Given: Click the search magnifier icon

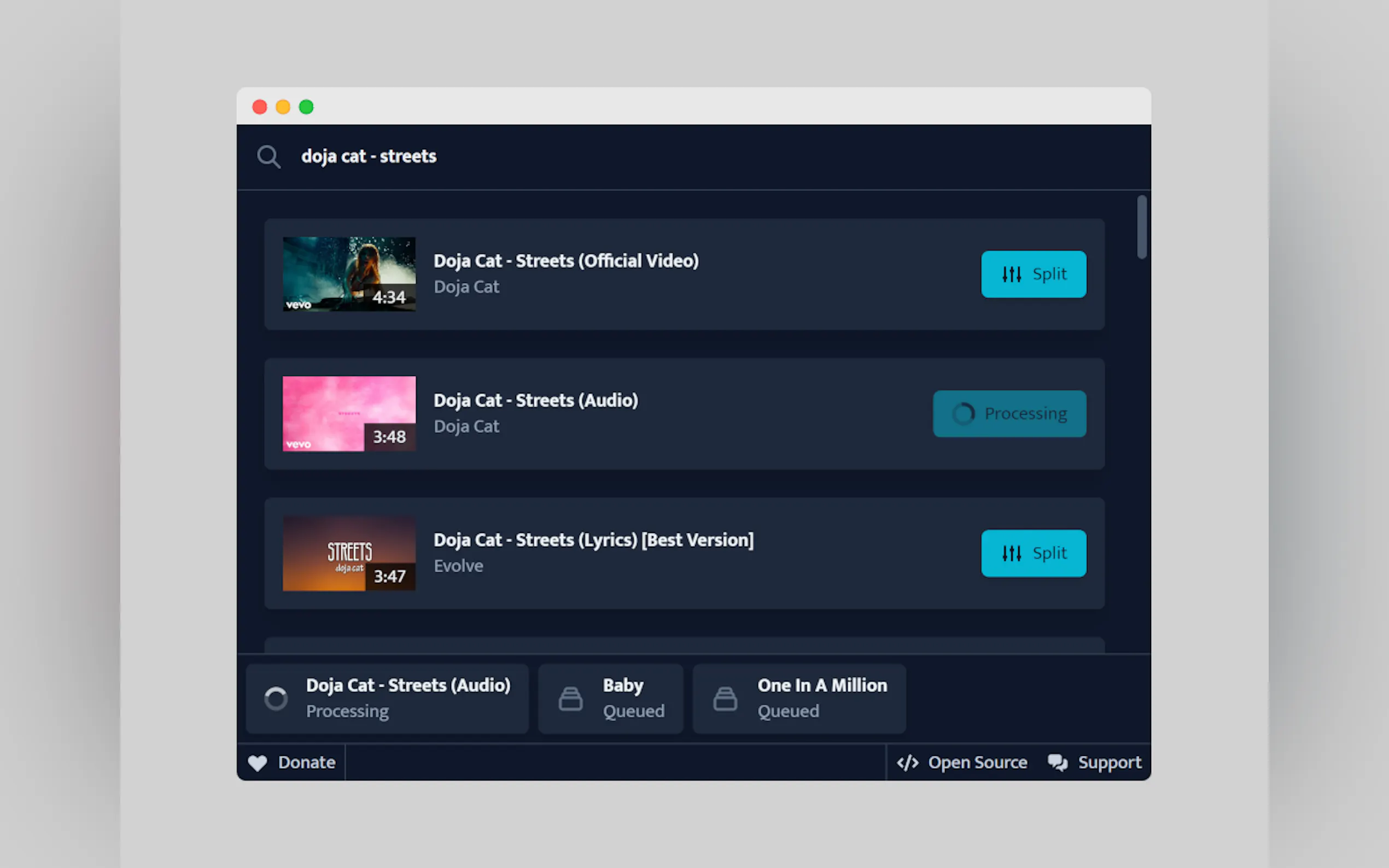Looking at the screenshot, I should pyautogui.click(x=269, y=156).
